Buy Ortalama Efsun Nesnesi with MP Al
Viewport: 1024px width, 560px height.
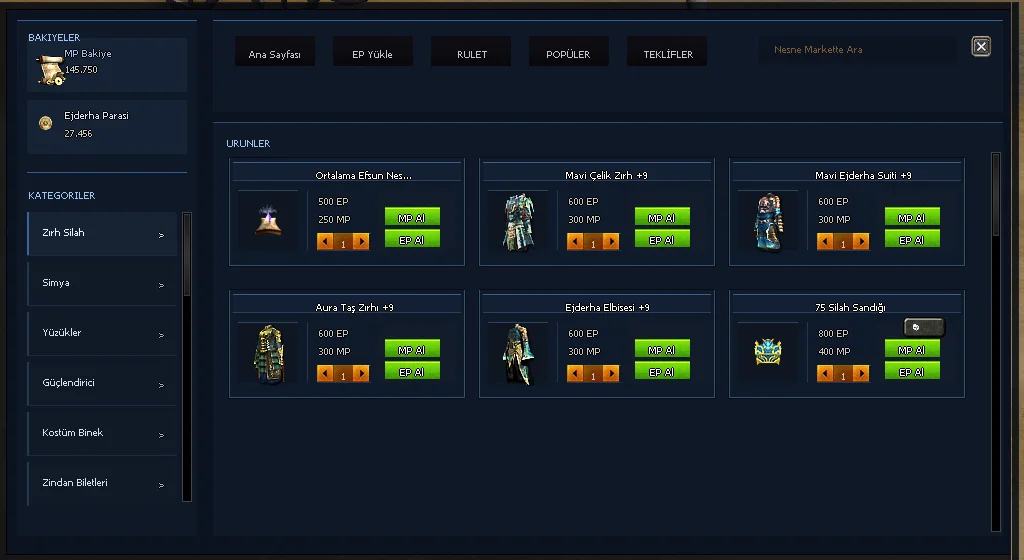point(412,217)
